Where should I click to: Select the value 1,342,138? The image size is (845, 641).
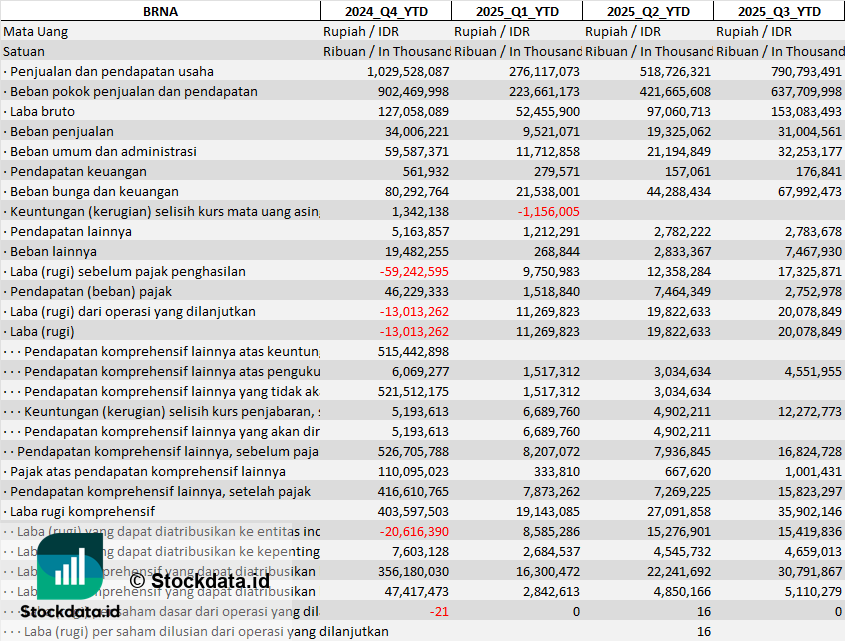click(x=420, y=211)
